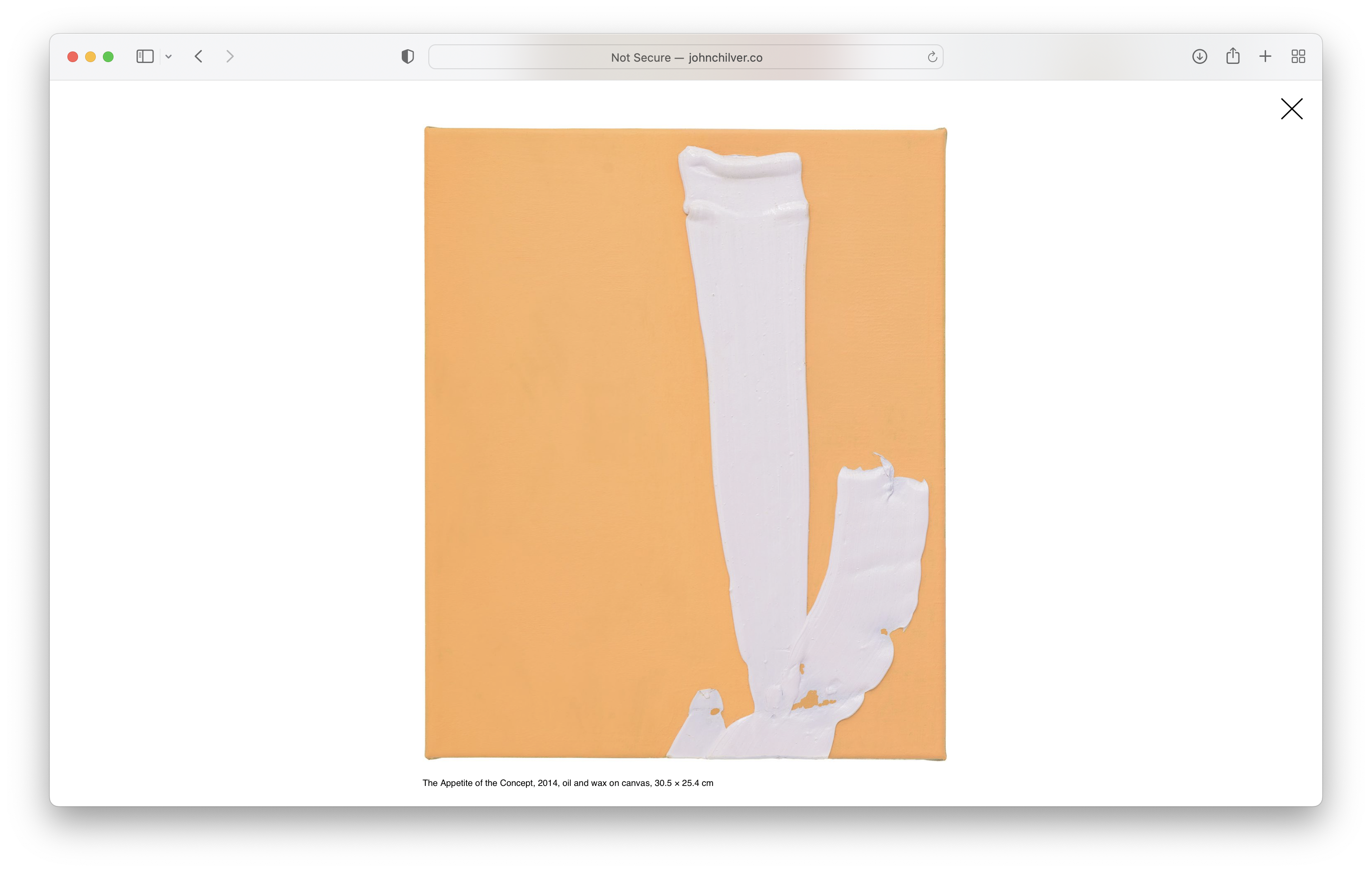Close the image lightbox with X

pos(1291,109)
